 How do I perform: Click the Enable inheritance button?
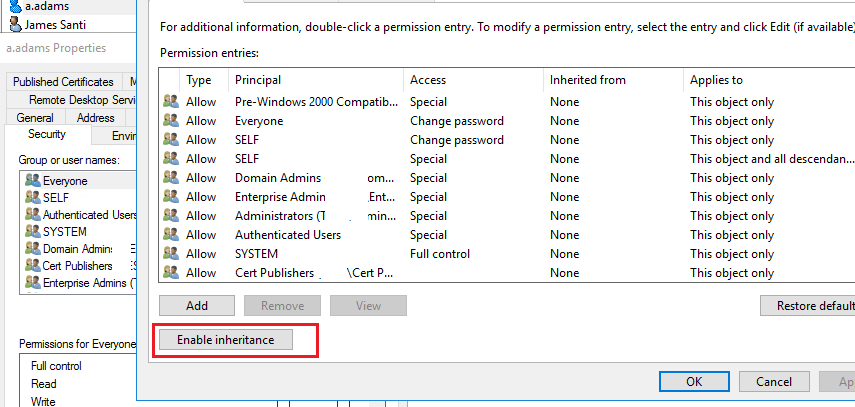point(225,340)
